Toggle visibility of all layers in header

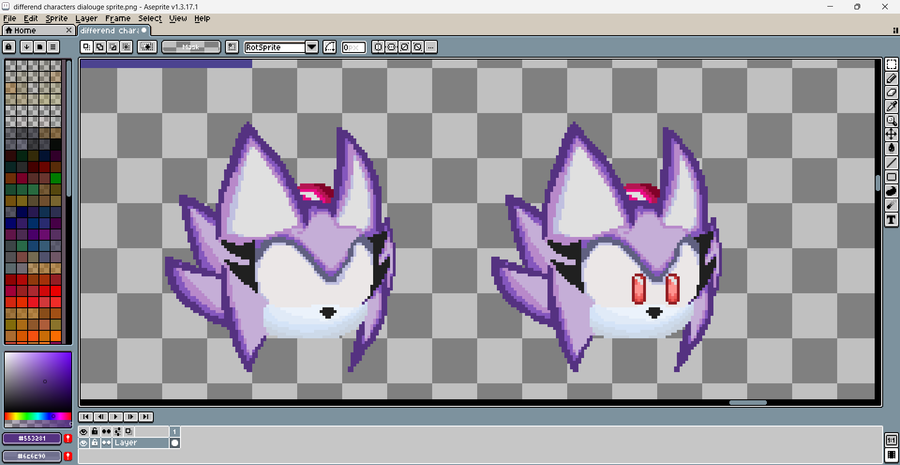(84, 432)
